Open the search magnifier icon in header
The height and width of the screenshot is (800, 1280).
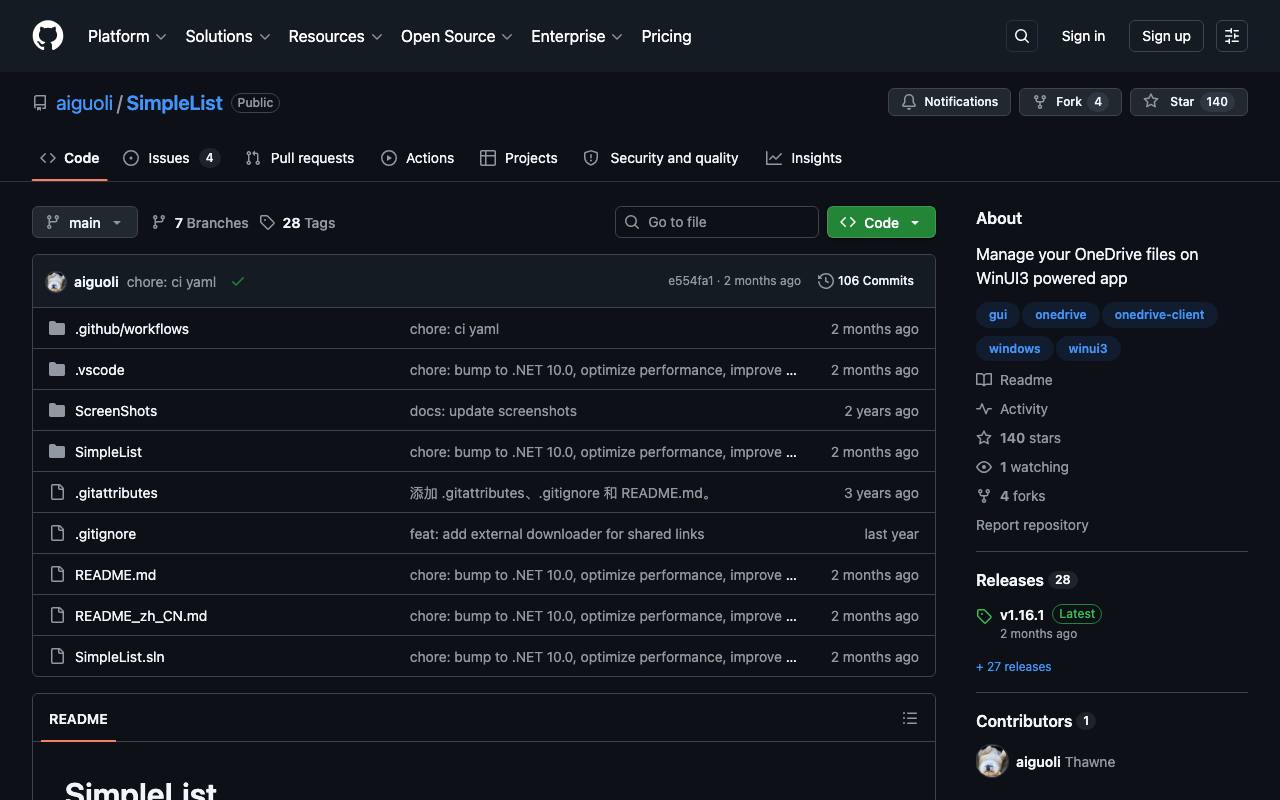pos(1022,36)
